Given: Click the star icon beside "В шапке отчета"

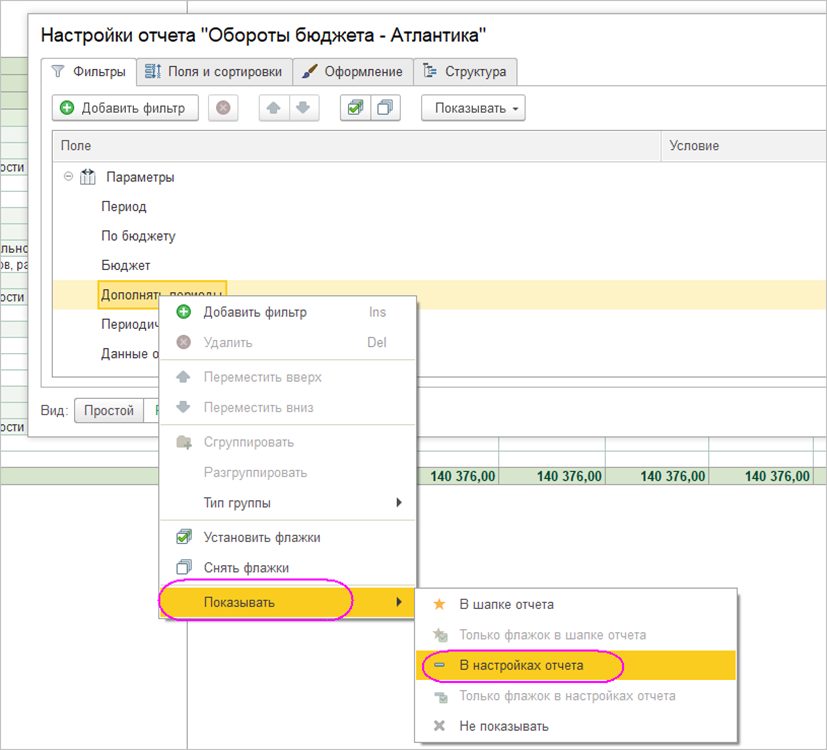Looking at the screenshot, I should point(439,604).
